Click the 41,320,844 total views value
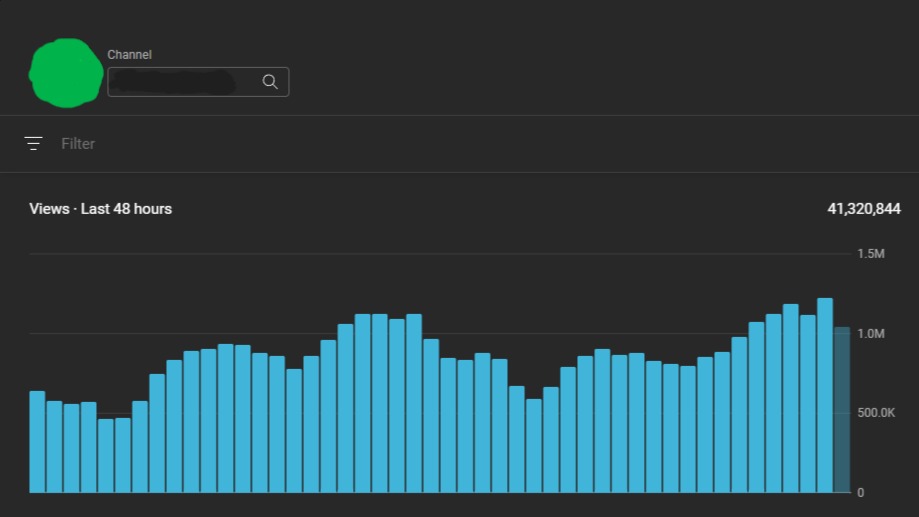This screenshot has width=919, height=517. [864, 209]
